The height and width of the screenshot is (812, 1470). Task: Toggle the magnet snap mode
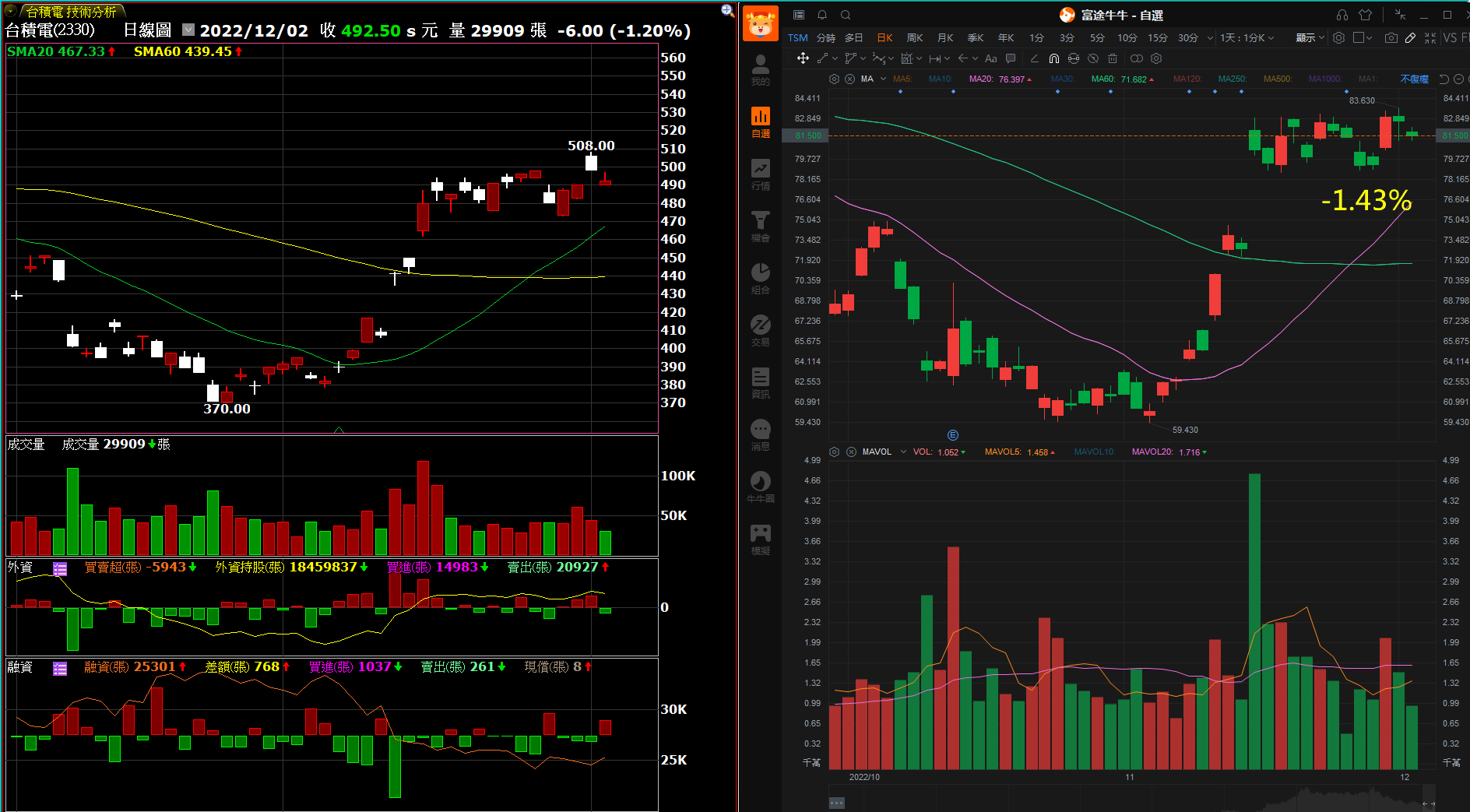pyautogui.click(x=1054, y=58)
